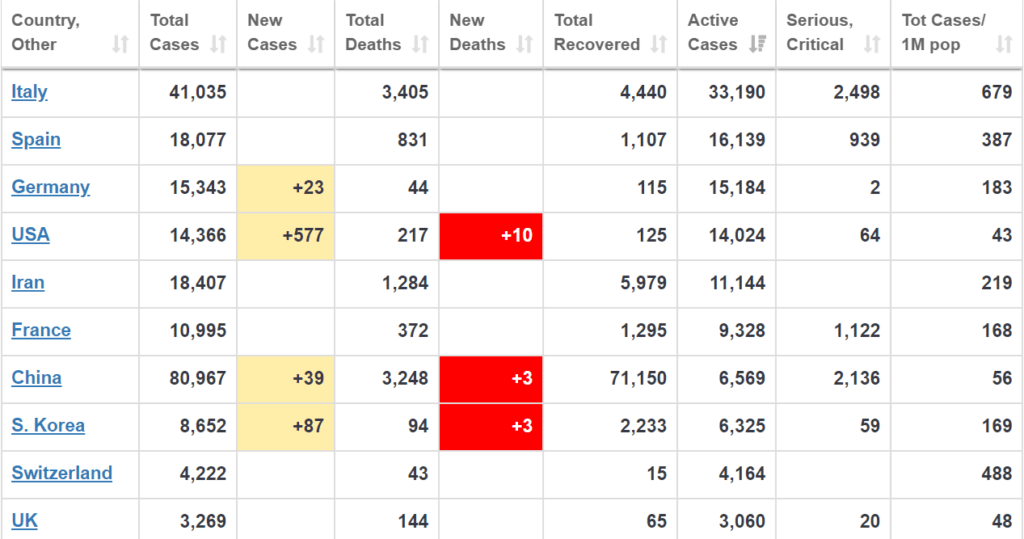Screen dimensions: 1024x539
Task: Open the Germany country link
Action: (x=50, y=188)
